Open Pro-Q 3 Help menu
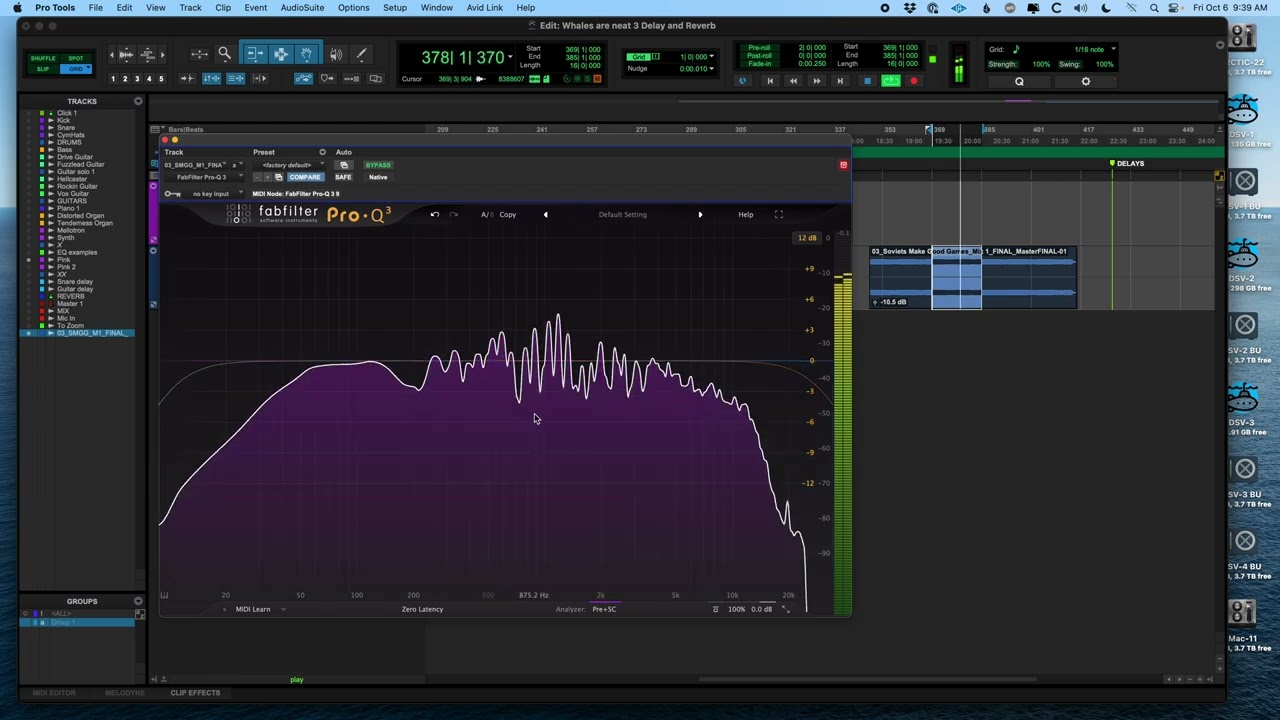1280x720 pixels. tap(746, 214)
